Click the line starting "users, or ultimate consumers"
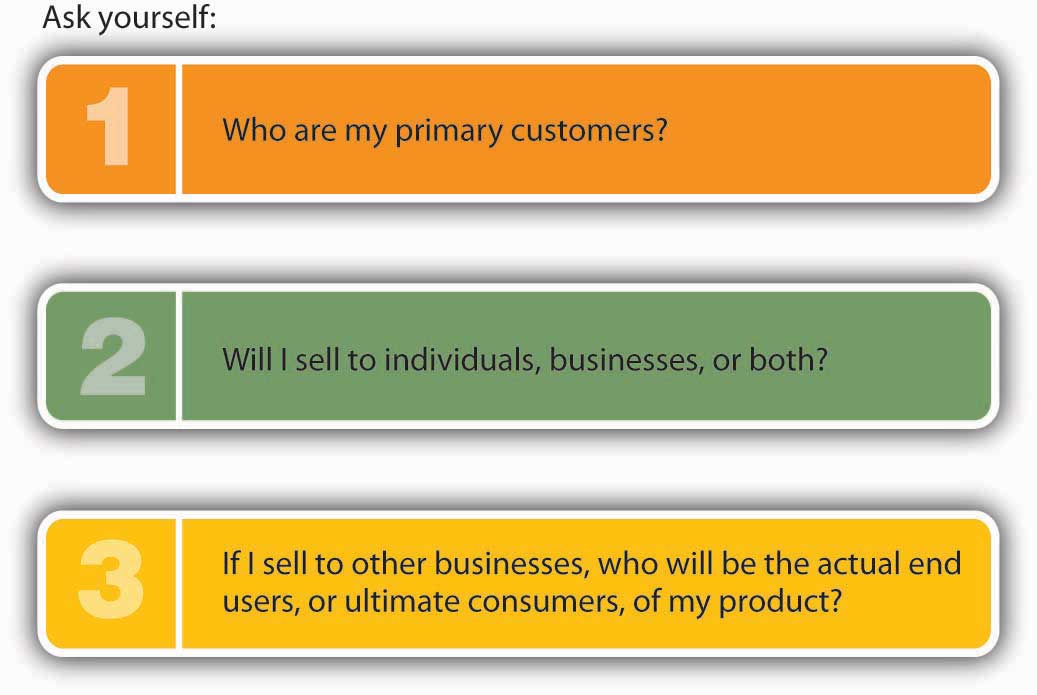 coord(532,602)
